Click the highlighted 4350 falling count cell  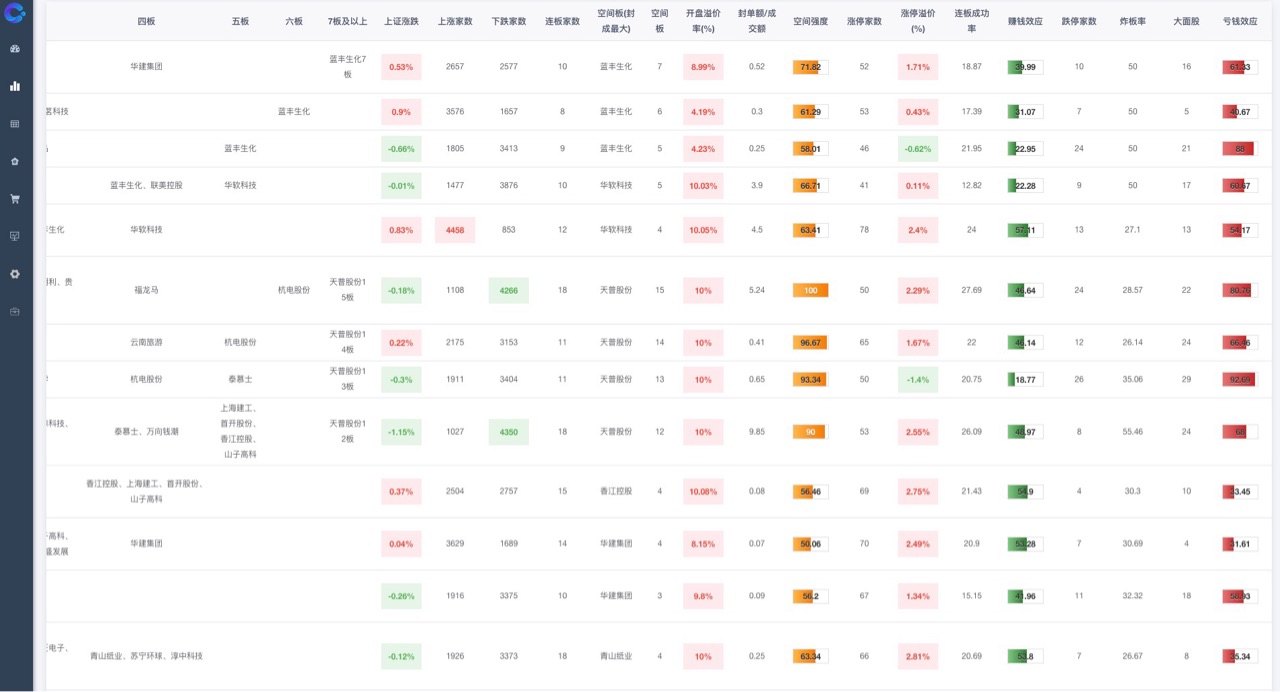(x=509, y=432)
